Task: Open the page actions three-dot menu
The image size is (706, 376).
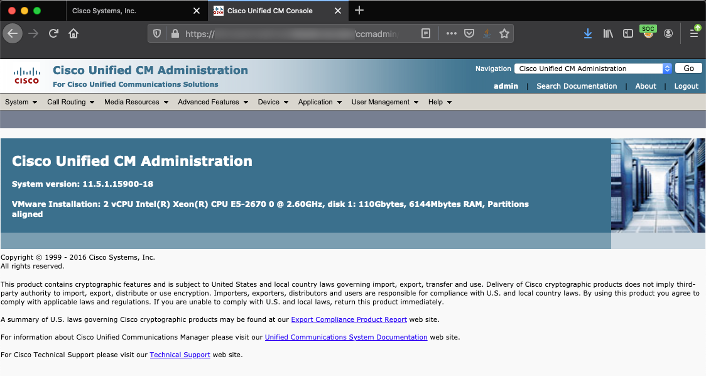Action: (451, 33)
